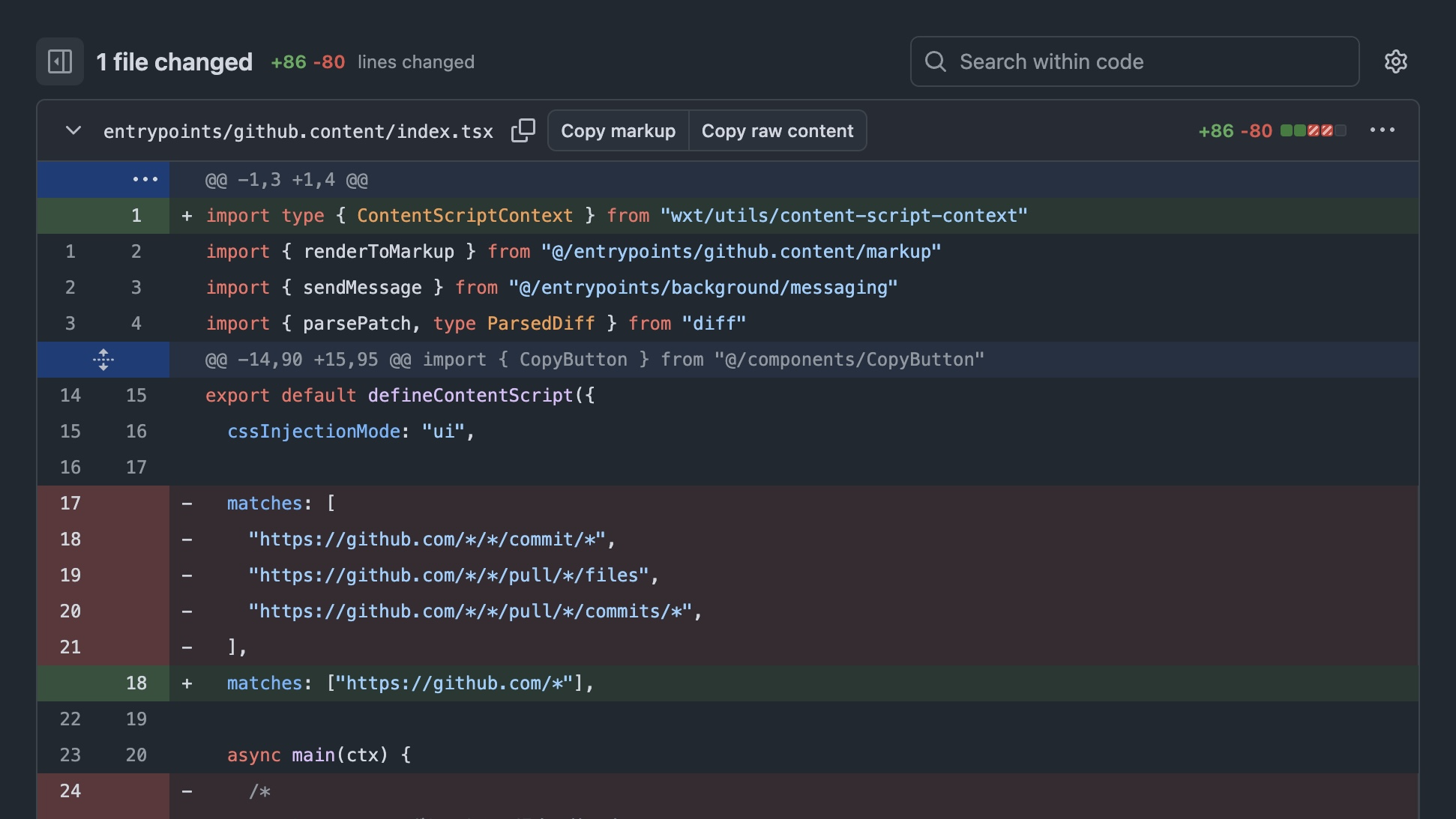
Task: Select the entrypoints/github.content/index.tsx filename
Action: 298,130
